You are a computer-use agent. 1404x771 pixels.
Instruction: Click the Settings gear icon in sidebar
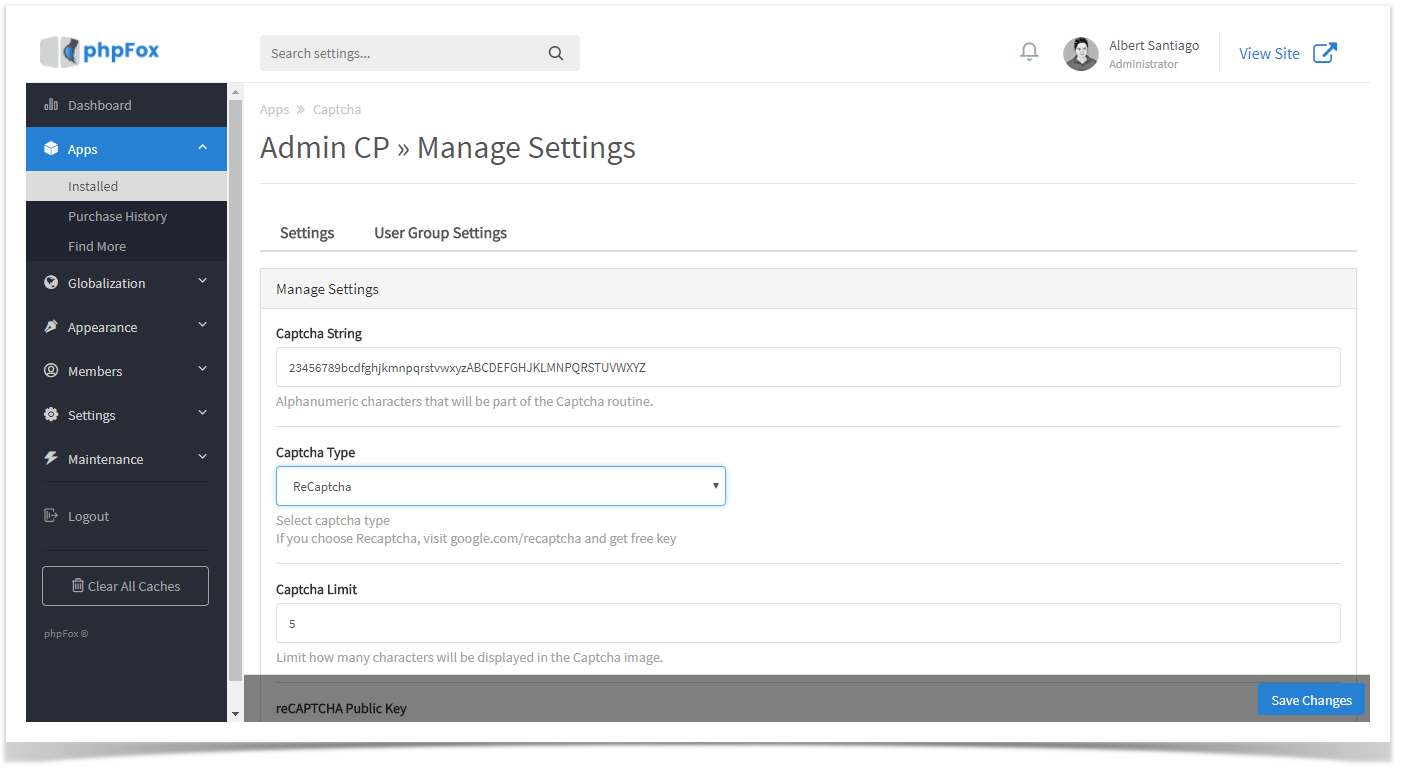51,415
